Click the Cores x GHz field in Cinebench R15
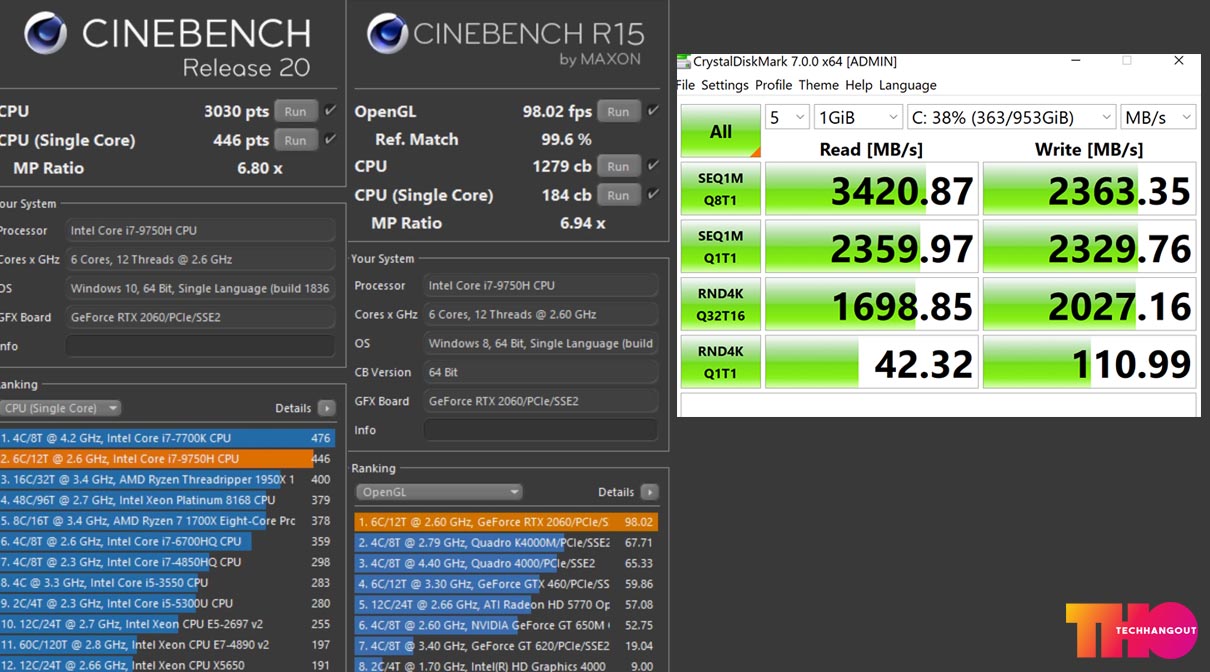This screenshot has width=1210, height=672. coord(541,314)
